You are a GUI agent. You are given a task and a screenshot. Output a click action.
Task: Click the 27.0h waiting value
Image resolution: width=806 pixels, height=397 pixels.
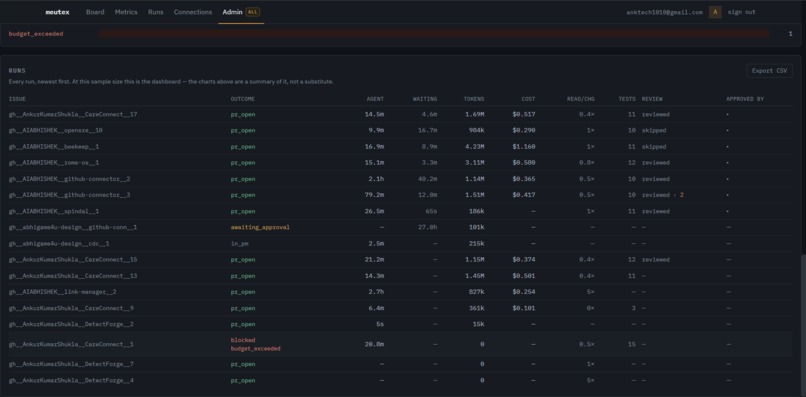tap(427, 227)
